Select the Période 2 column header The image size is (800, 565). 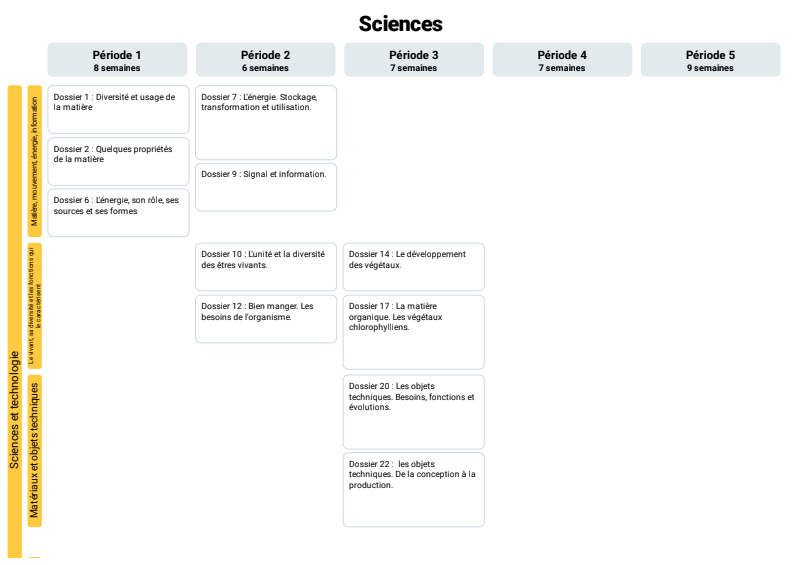[265, 60]
